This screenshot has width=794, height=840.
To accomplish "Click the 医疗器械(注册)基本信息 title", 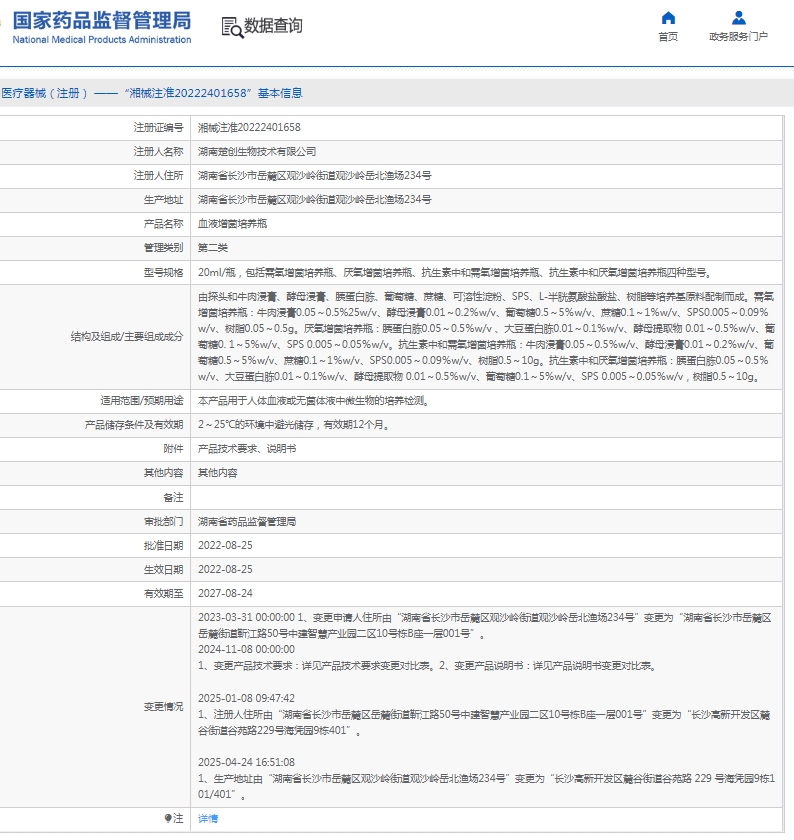I will (152, 93).
